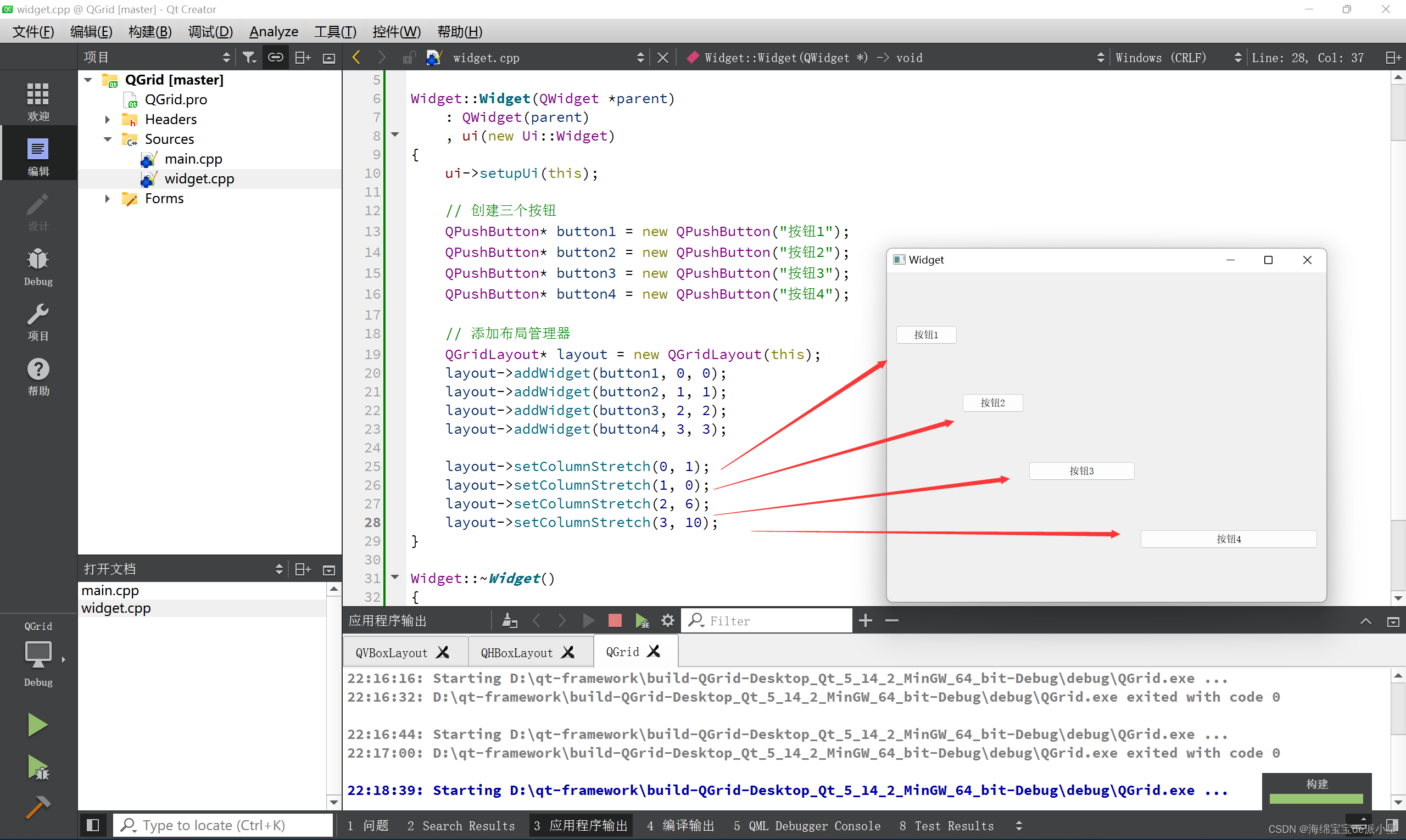Image resolution: width=1406 pixels, height=840 pixels.
Task: Open the 项目 view selector dropdown
Action: (157, 57)
